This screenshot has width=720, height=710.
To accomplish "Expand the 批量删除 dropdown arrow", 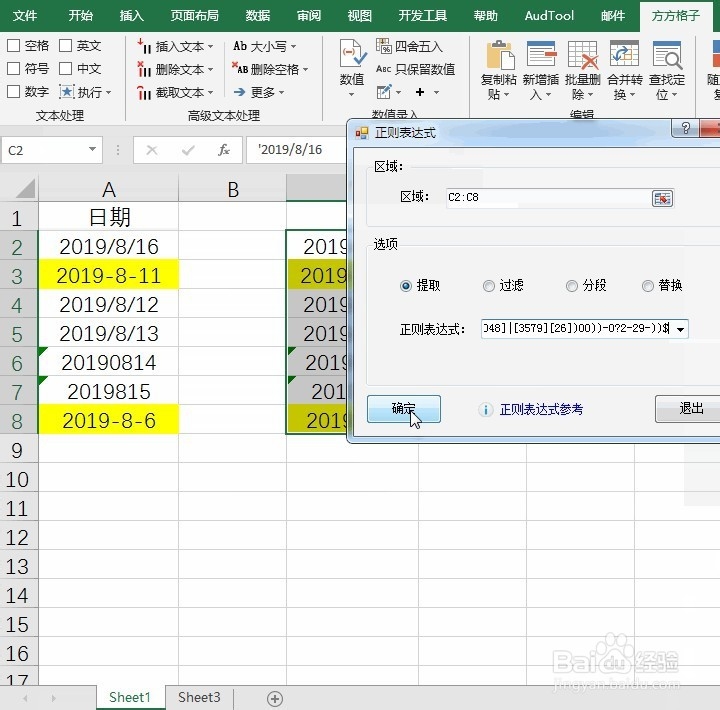I will tap(590, 95).
